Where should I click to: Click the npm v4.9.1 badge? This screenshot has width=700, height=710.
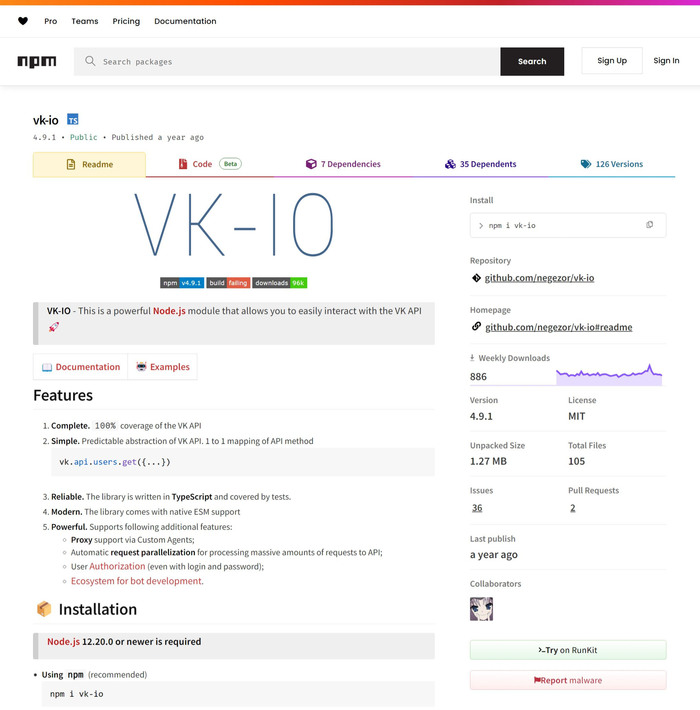[182, 283]
